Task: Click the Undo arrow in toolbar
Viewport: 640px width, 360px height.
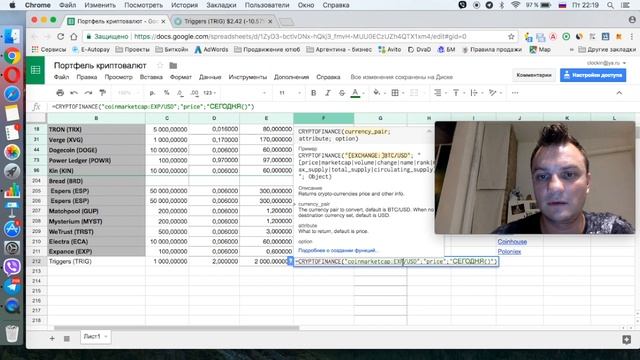Action: point(74,93)
